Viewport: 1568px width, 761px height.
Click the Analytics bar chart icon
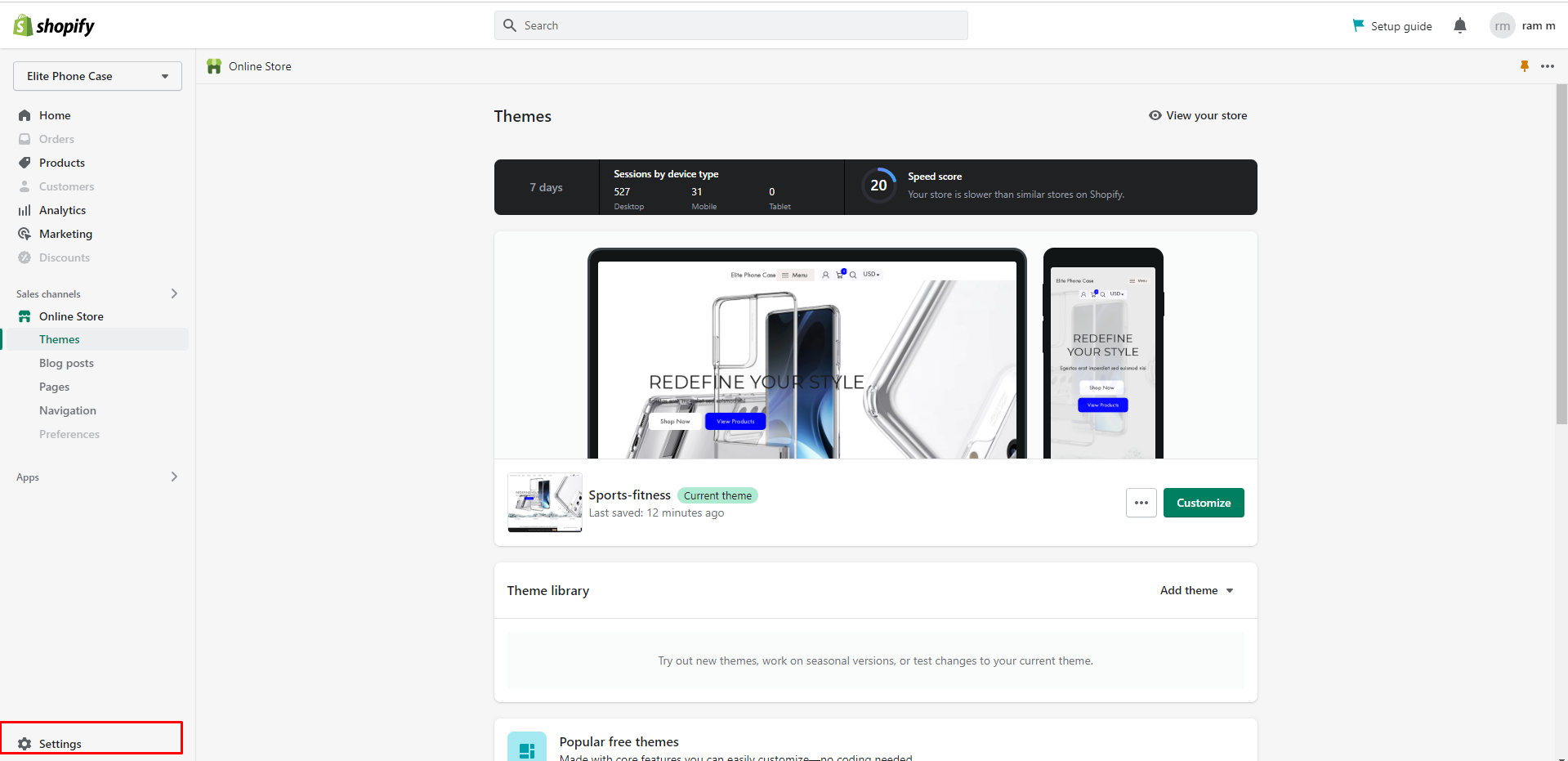[x=25, y=210]
